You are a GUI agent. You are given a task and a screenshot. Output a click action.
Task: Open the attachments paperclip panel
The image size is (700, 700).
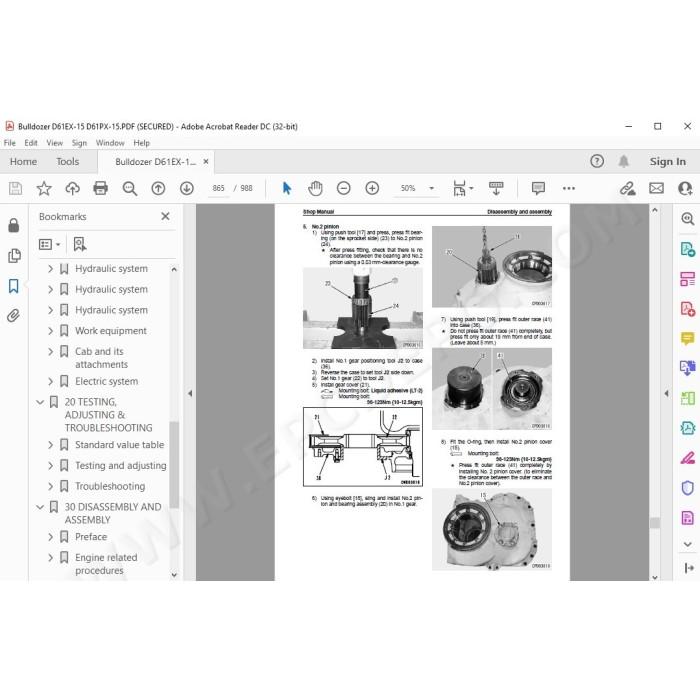coord(14,316)
